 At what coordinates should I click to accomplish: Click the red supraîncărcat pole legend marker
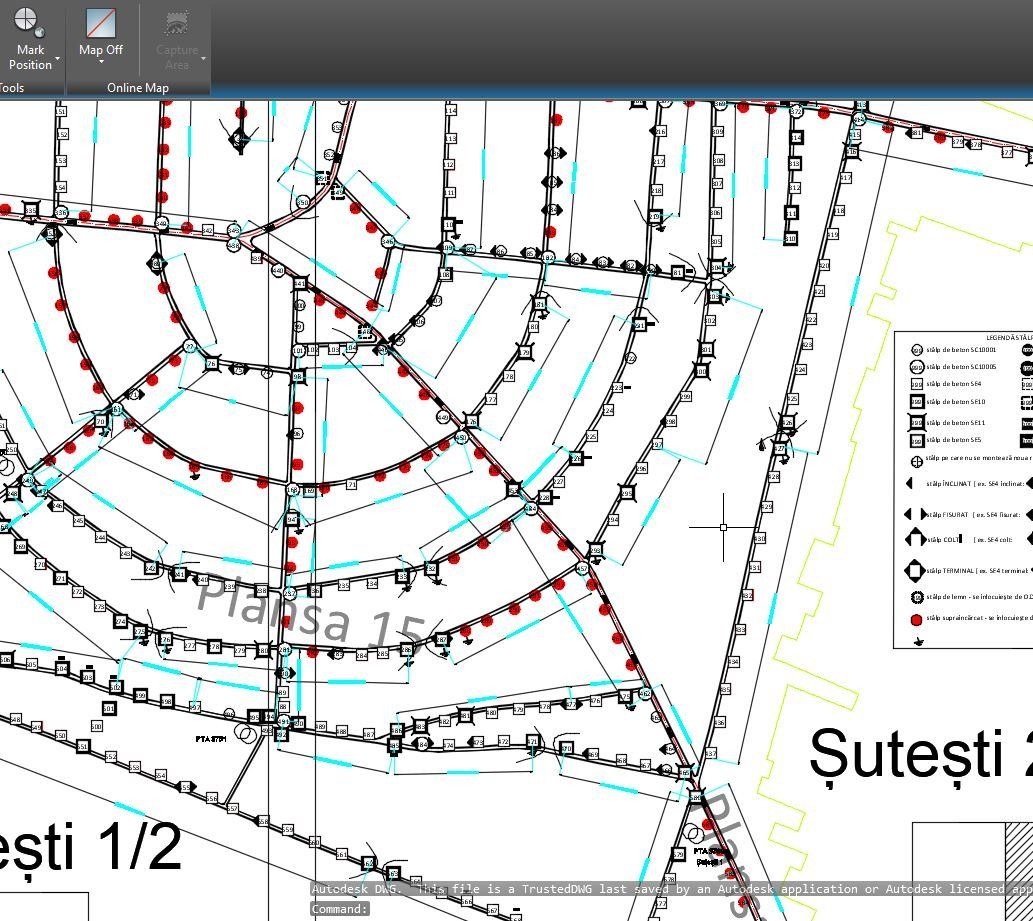(916, 619)
